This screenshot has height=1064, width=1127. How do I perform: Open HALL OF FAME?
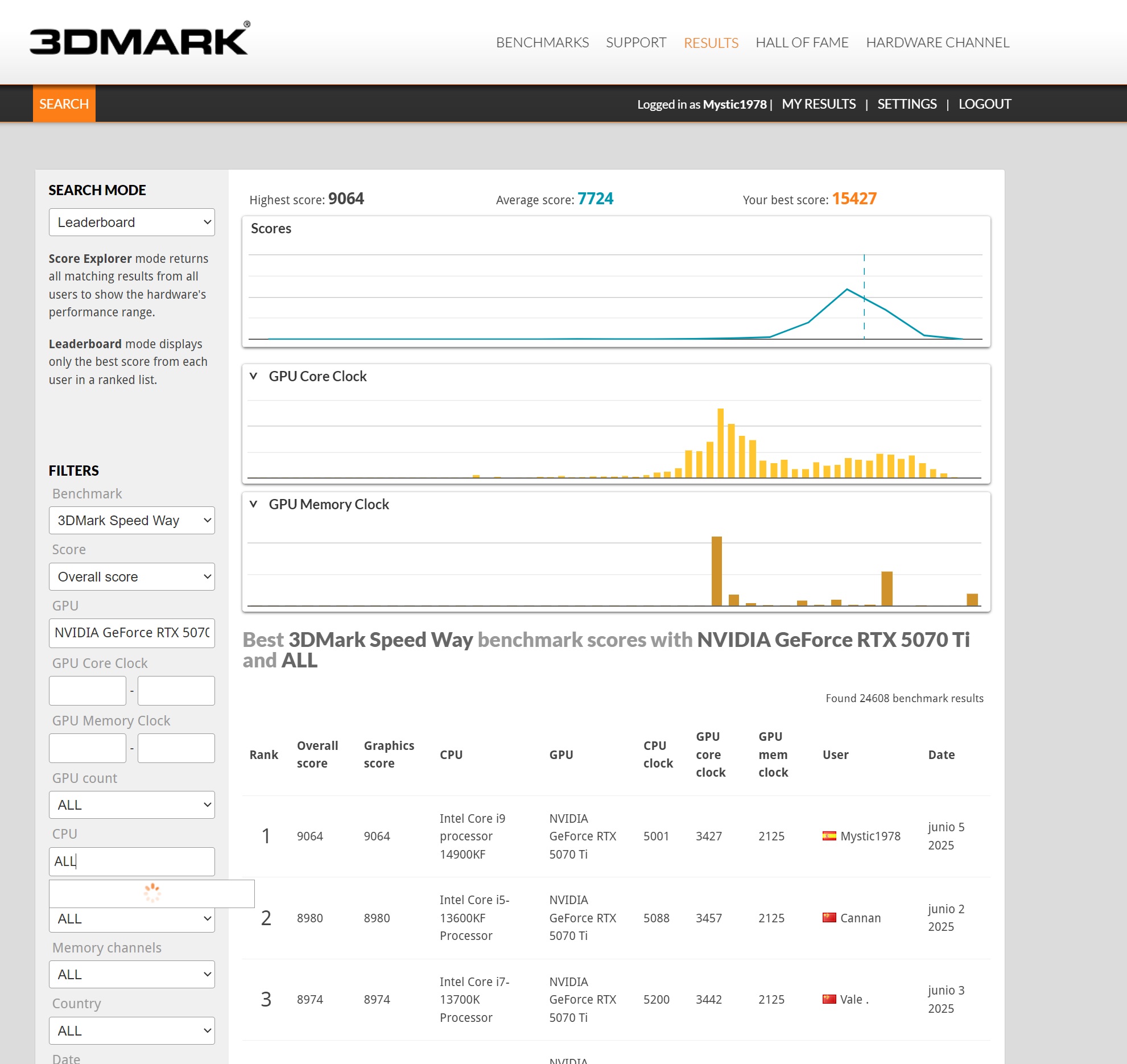click(802, 43)
